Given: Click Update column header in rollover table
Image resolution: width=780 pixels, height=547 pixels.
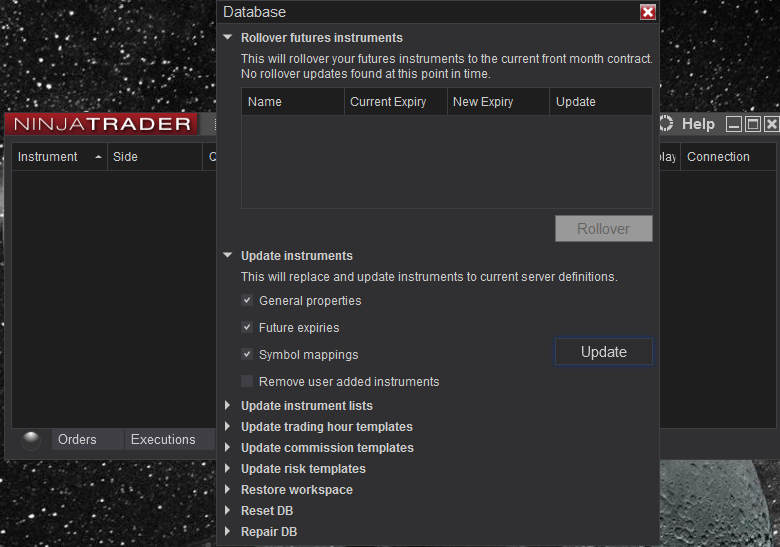Looking at the screenshot, I should click(601, 101).
